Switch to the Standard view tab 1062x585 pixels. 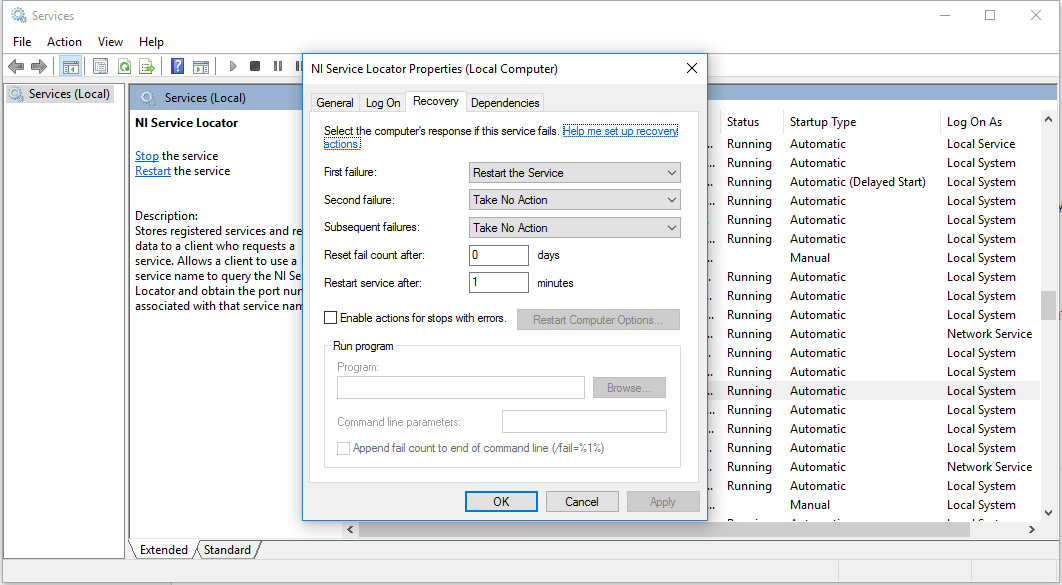coord(228,550)
